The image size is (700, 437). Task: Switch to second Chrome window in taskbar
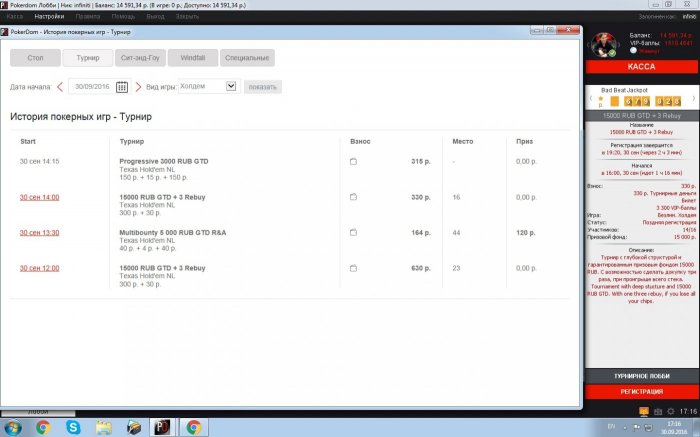click(194, 427)
